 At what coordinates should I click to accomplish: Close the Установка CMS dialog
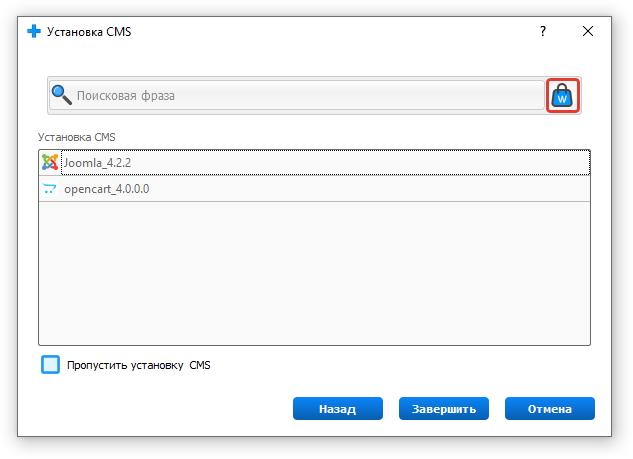(588, 31)
